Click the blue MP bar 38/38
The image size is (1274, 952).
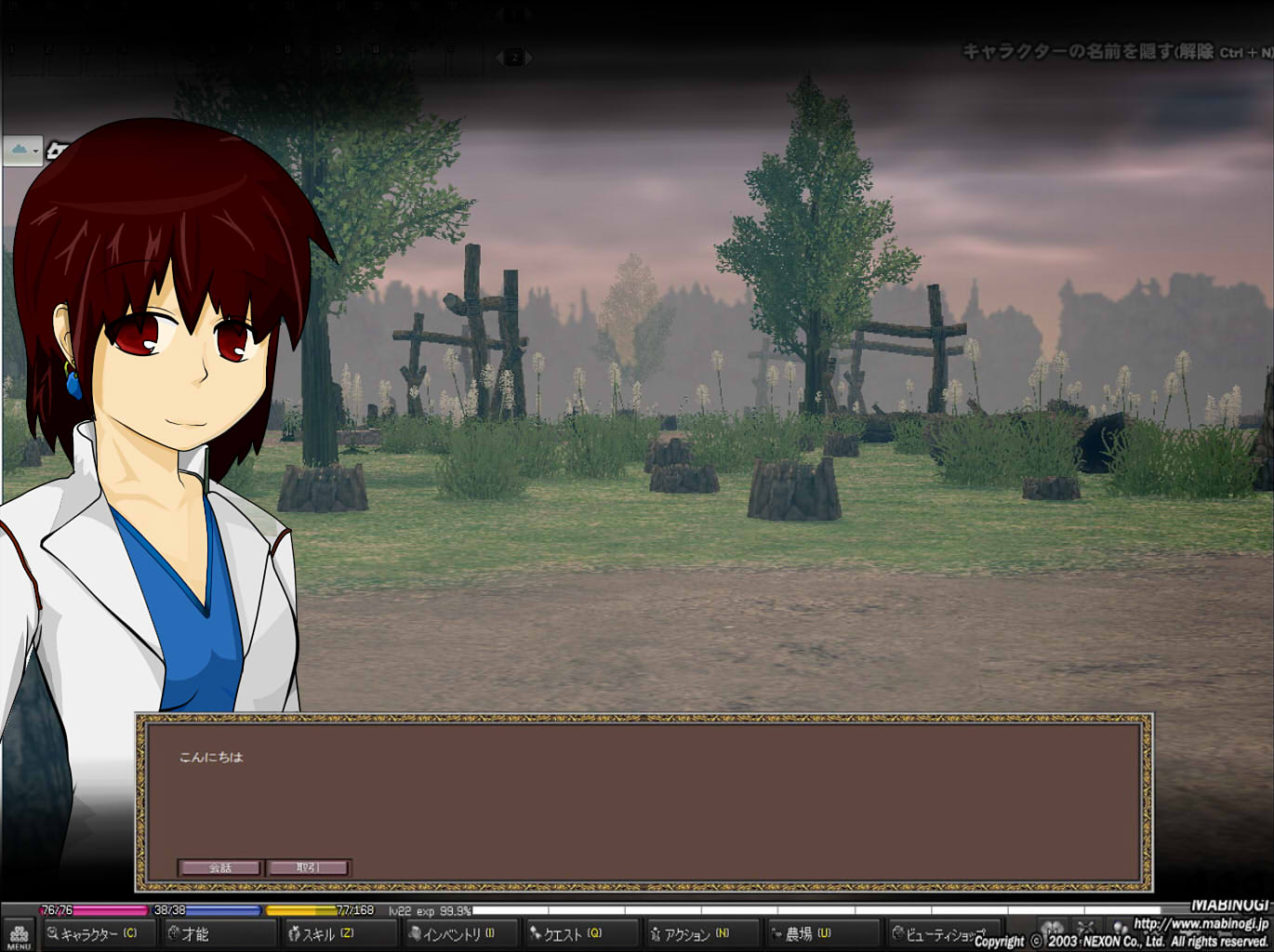206,910
